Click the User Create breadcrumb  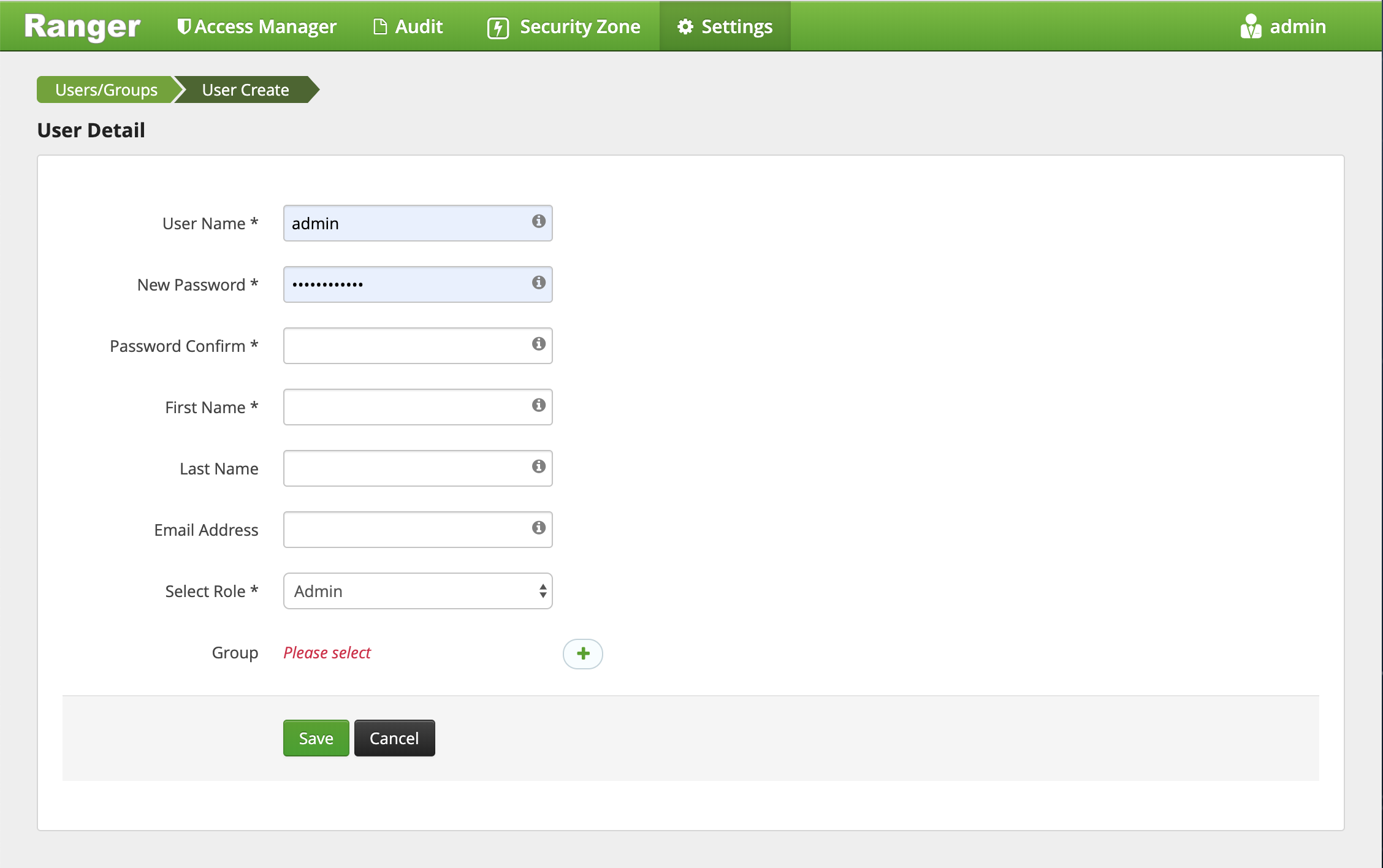[x=246, y=89]
